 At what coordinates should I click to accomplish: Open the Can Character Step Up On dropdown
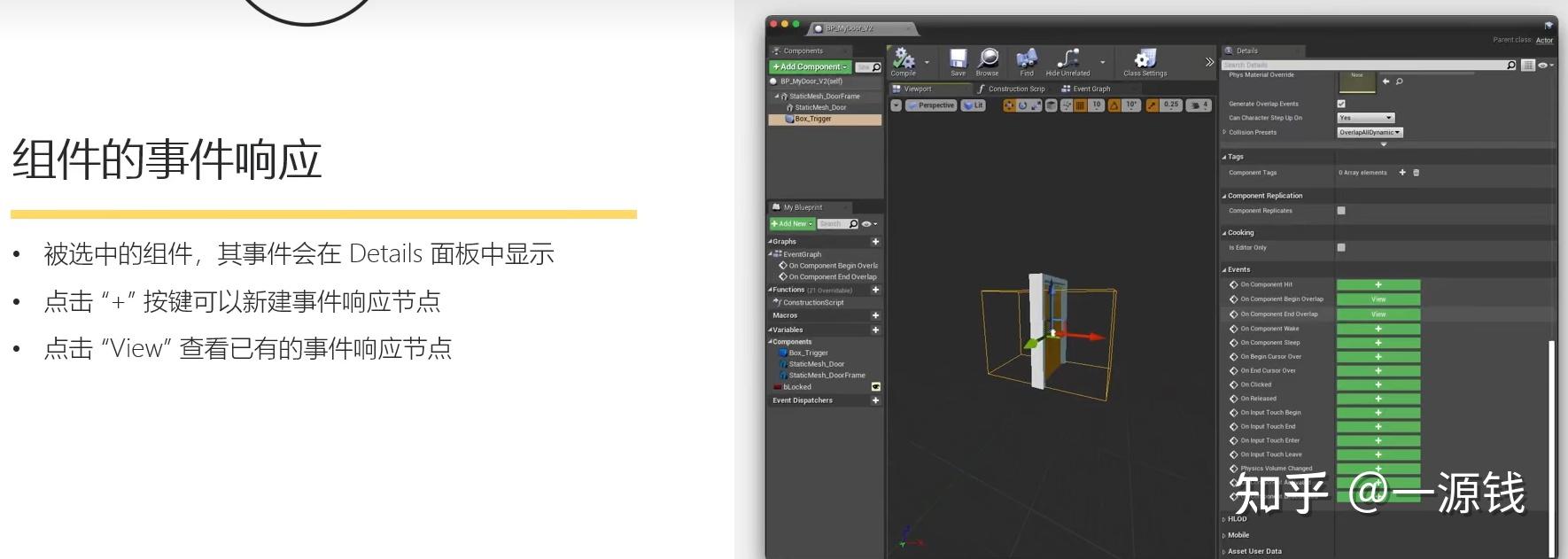1366,118
